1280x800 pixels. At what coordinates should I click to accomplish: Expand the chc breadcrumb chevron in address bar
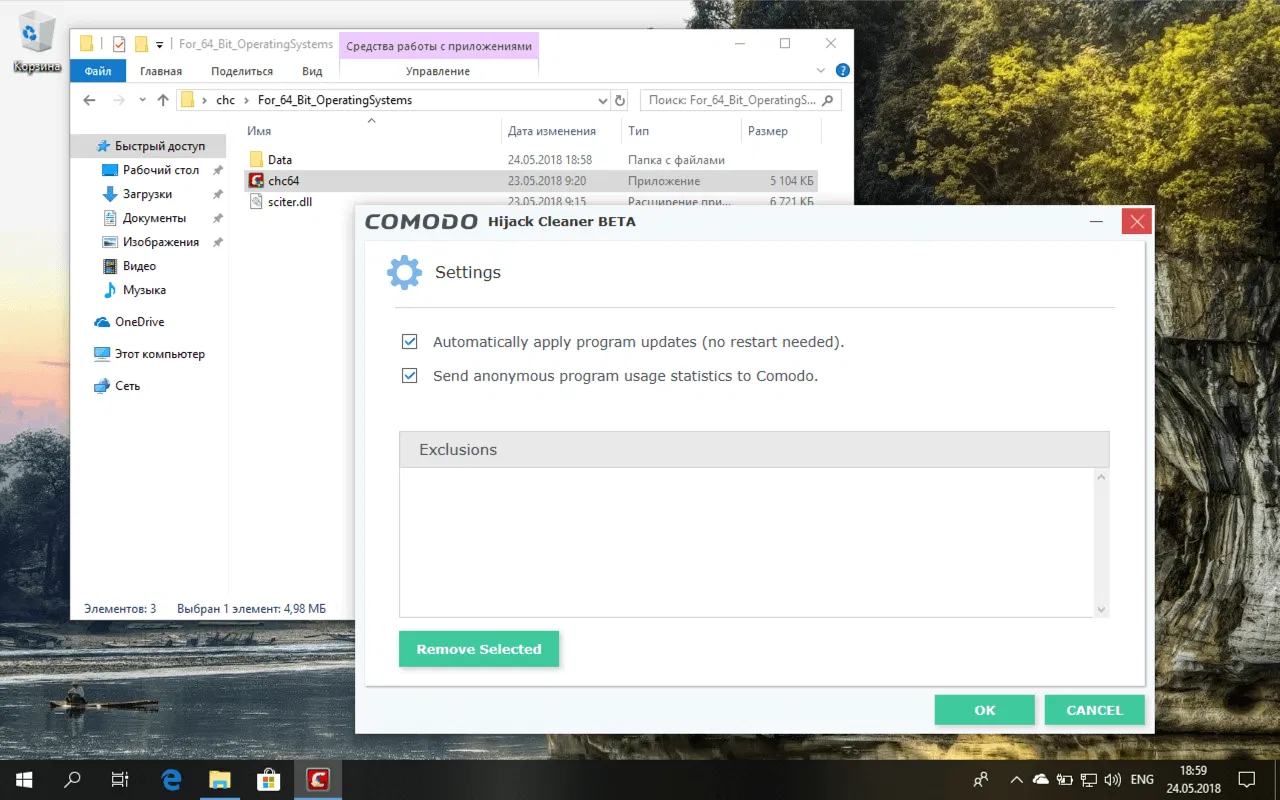246,100
